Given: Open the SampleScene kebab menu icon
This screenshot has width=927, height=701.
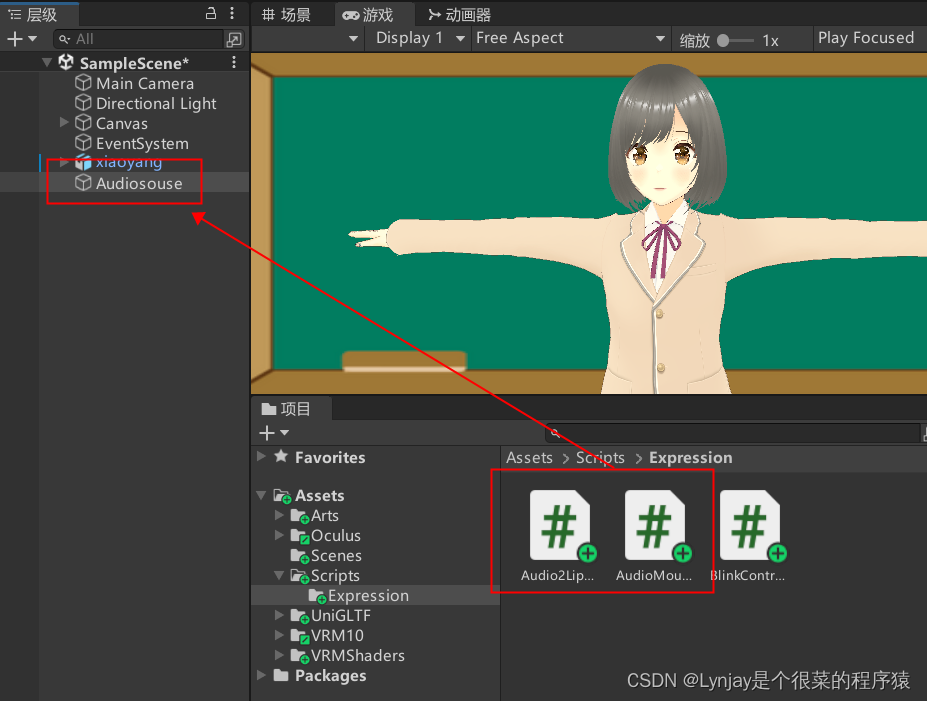Looking at the screenshot, I should click(233, 62).
